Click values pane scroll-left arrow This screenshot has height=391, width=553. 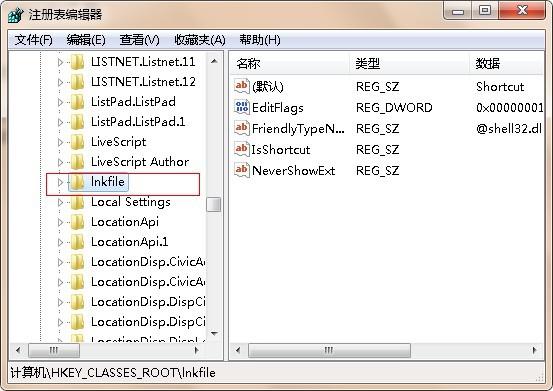[238, 350]
